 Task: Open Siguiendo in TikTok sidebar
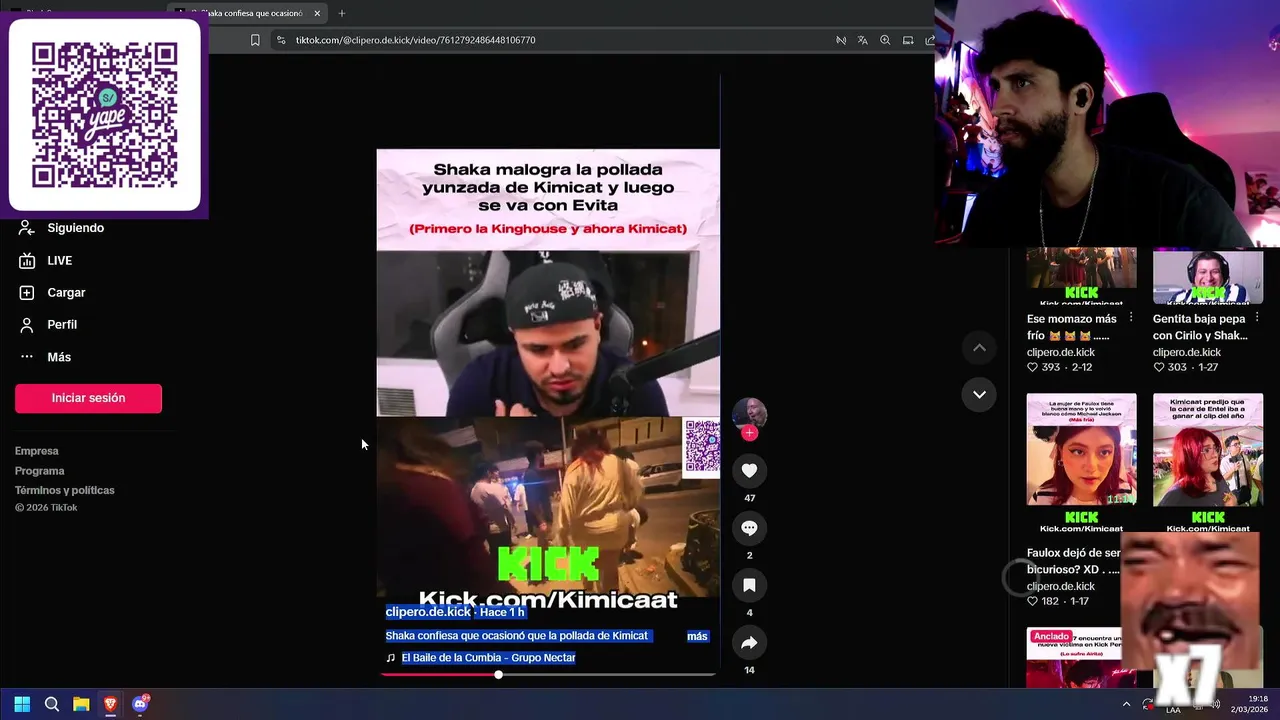(x=62, y=228)
